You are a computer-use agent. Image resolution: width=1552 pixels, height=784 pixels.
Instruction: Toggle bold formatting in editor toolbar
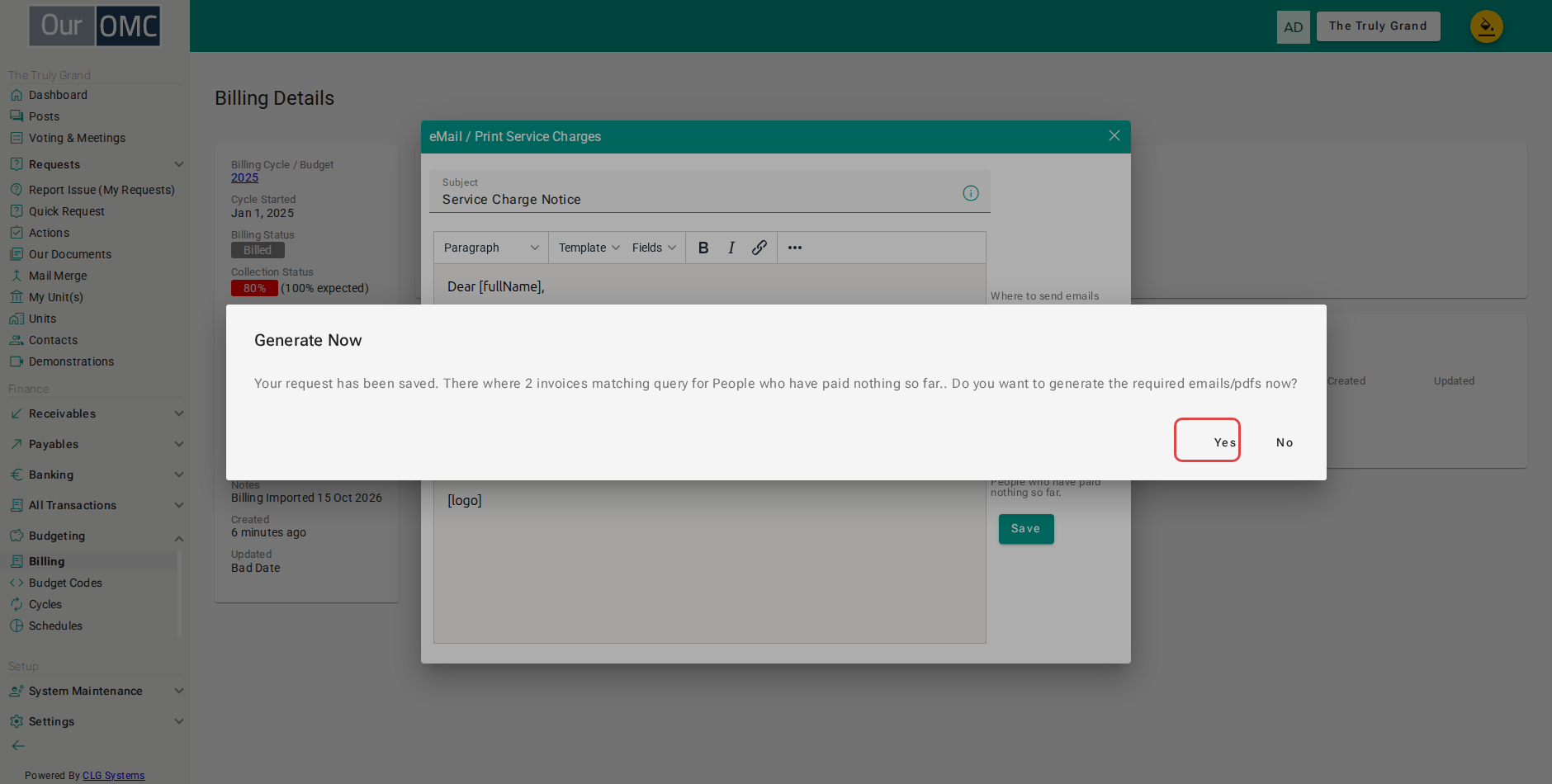click(x=703, y=248)
